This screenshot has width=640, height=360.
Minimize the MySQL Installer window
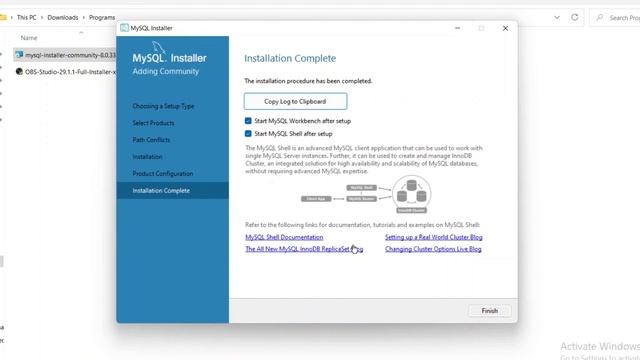458,28
